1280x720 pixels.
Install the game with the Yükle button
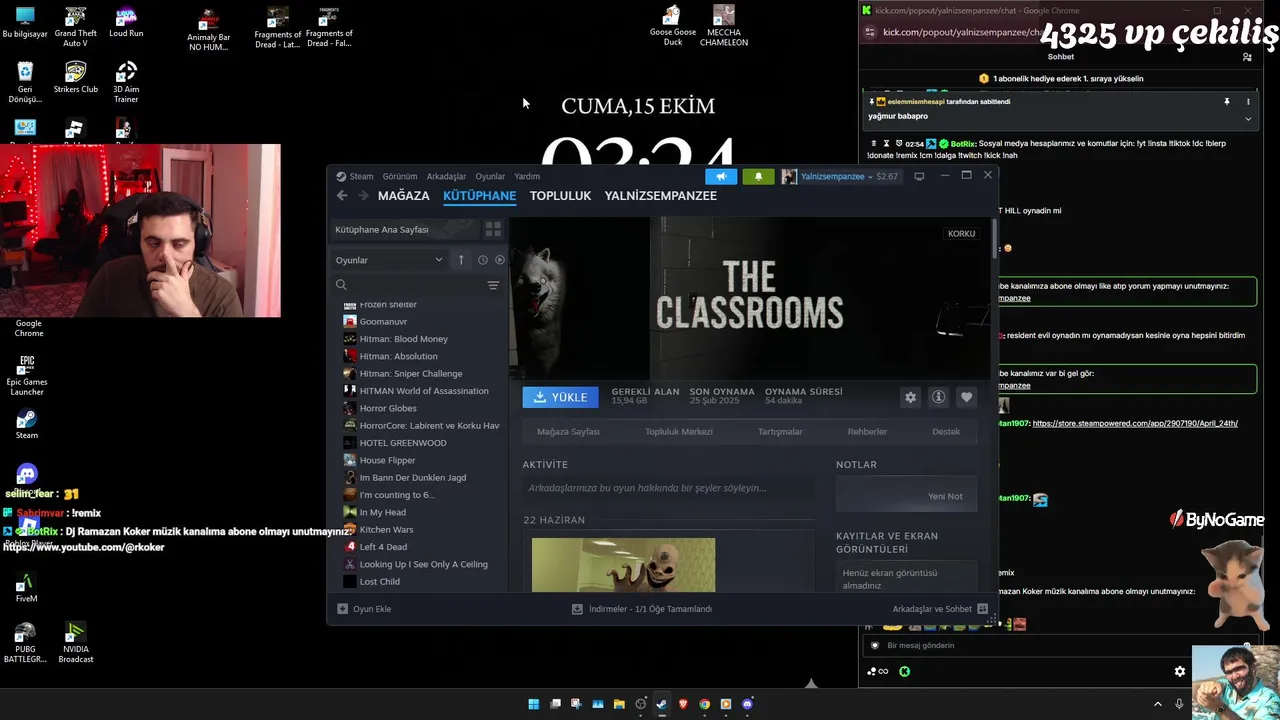pos(560,397)
